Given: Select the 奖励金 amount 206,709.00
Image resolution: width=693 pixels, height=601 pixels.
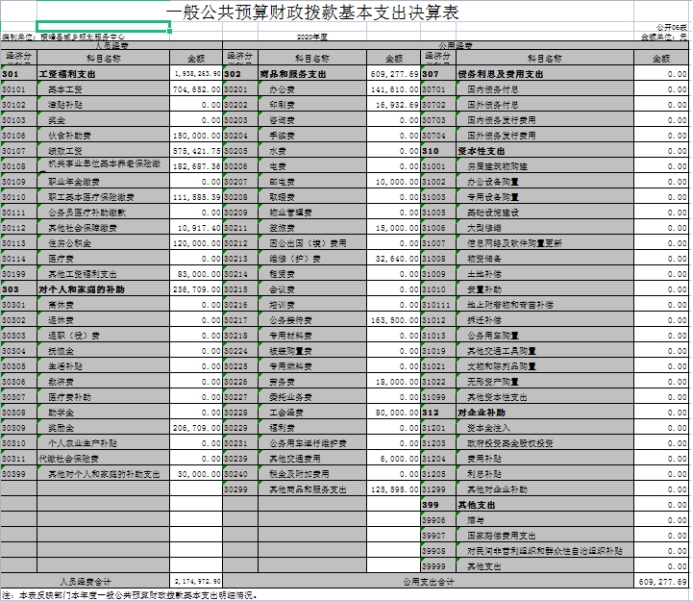Looking at the screenshot, I should pos(197,427).
